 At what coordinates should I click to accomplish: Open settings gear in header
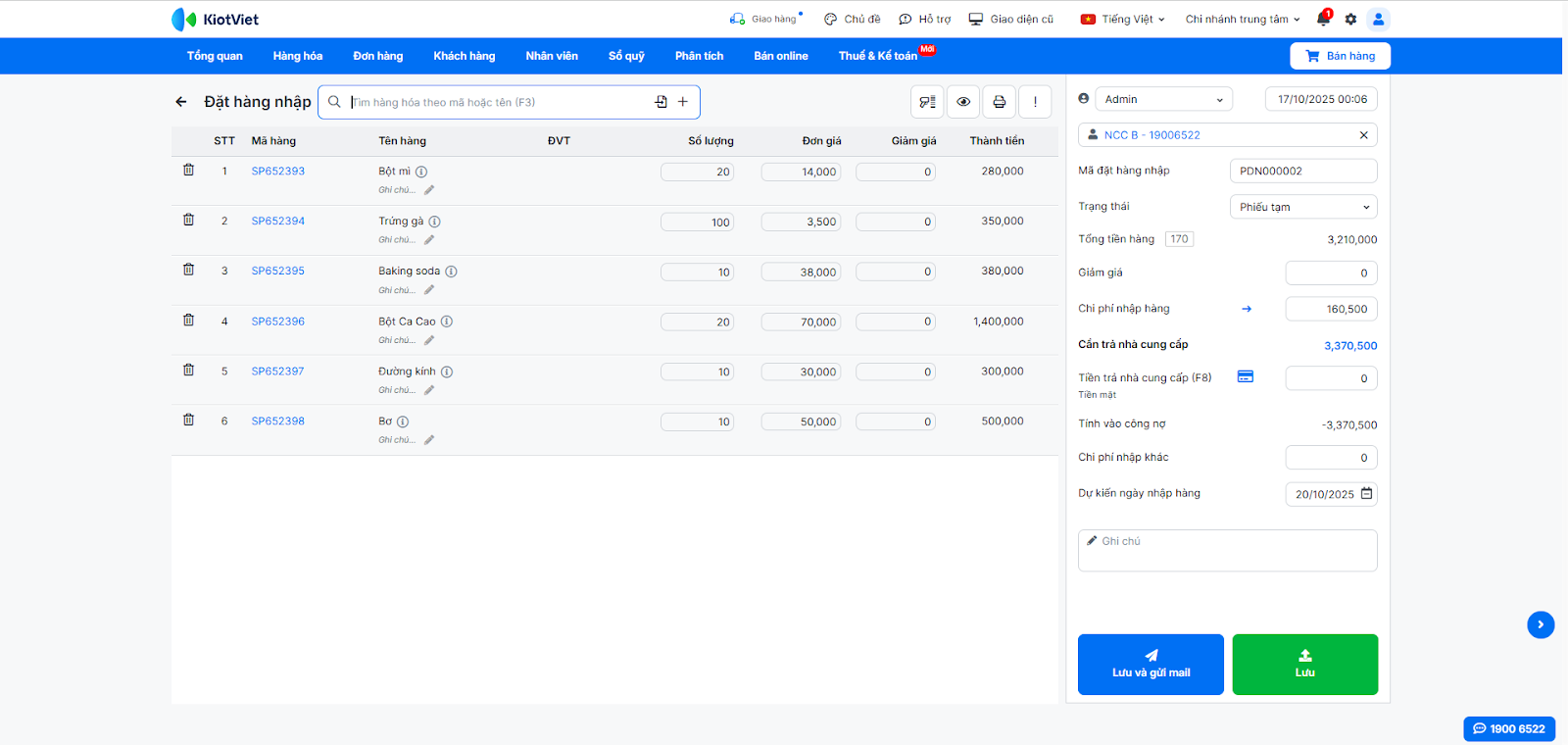click(x=1350, y=19)
